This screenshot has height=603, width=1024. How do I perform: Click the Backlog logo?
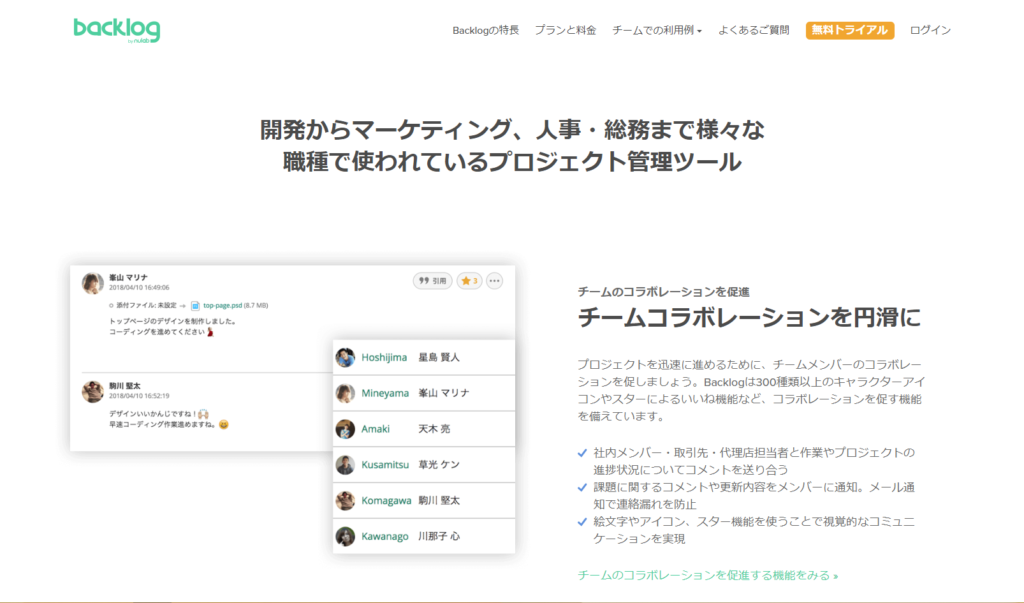click(117, 30)
